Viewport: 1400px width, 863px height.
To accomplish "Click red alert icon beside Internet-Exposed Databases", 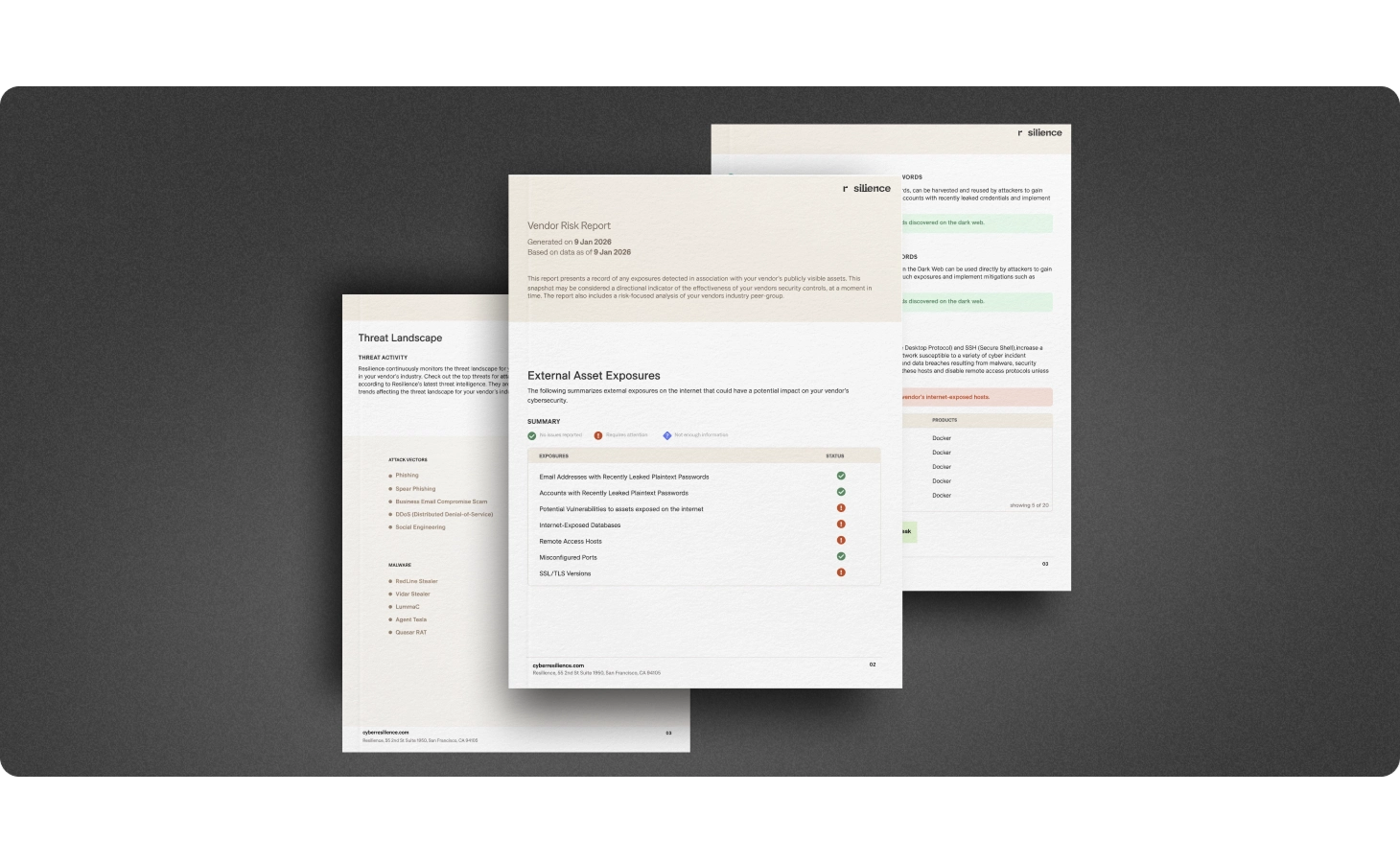I will [841, 525].
